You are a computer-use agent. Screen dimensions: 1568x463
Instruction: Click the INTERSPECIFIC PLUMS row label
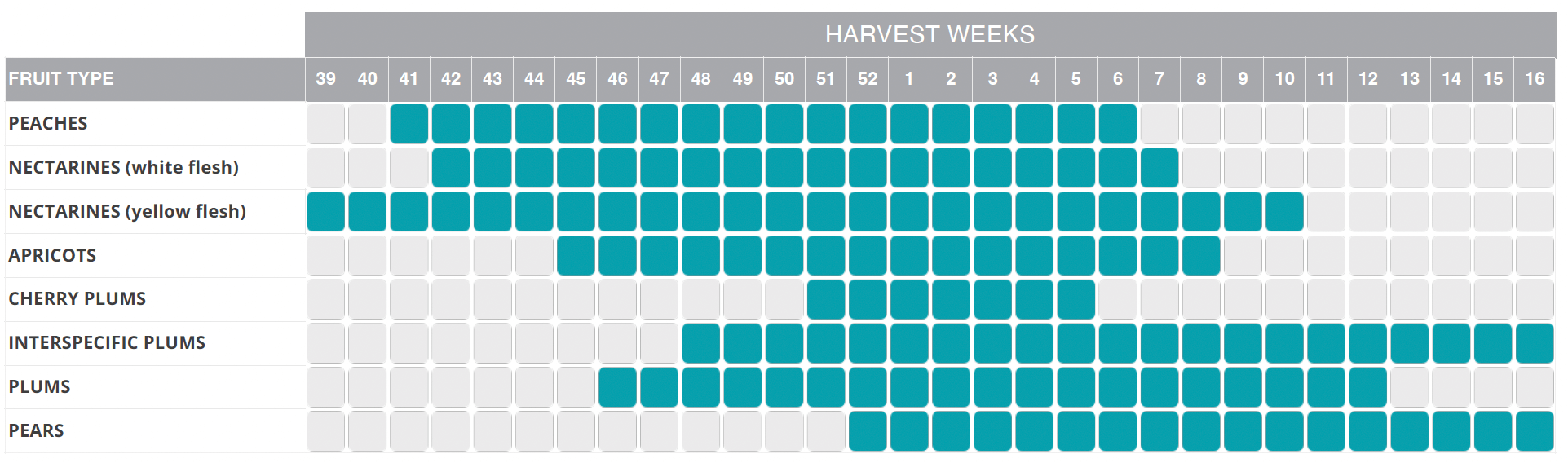(x=107, y=342)
